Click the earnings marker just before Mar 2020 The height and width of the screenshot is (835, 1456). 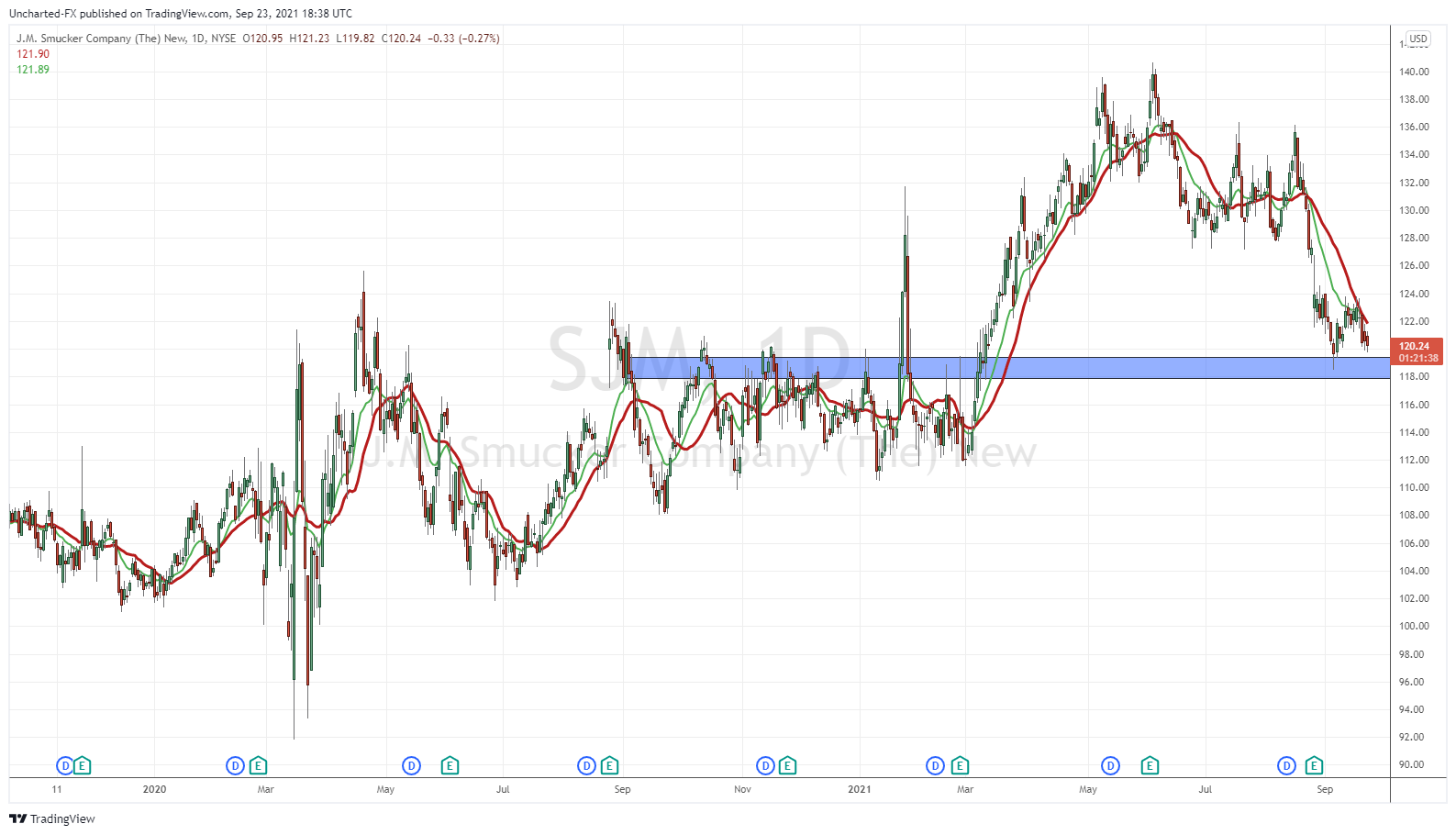pos(258,765)
